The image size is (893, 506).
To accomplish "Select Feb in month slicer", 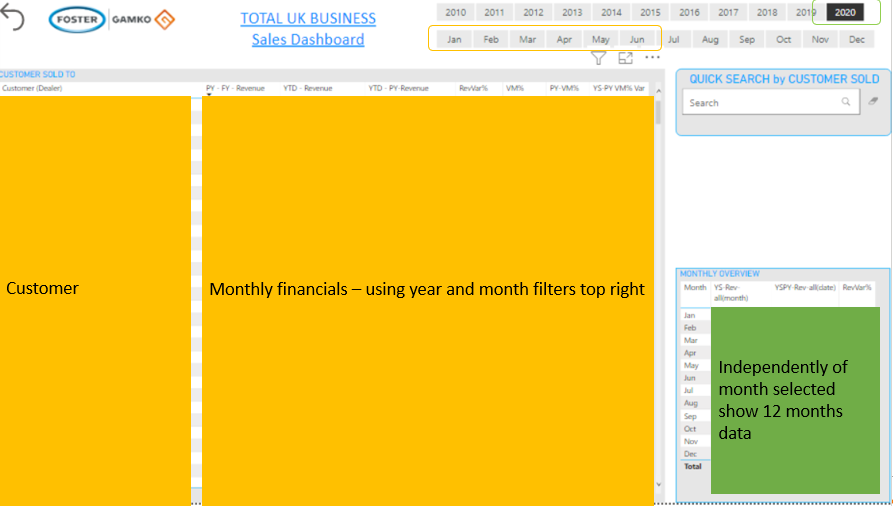I will pos(491,39).
